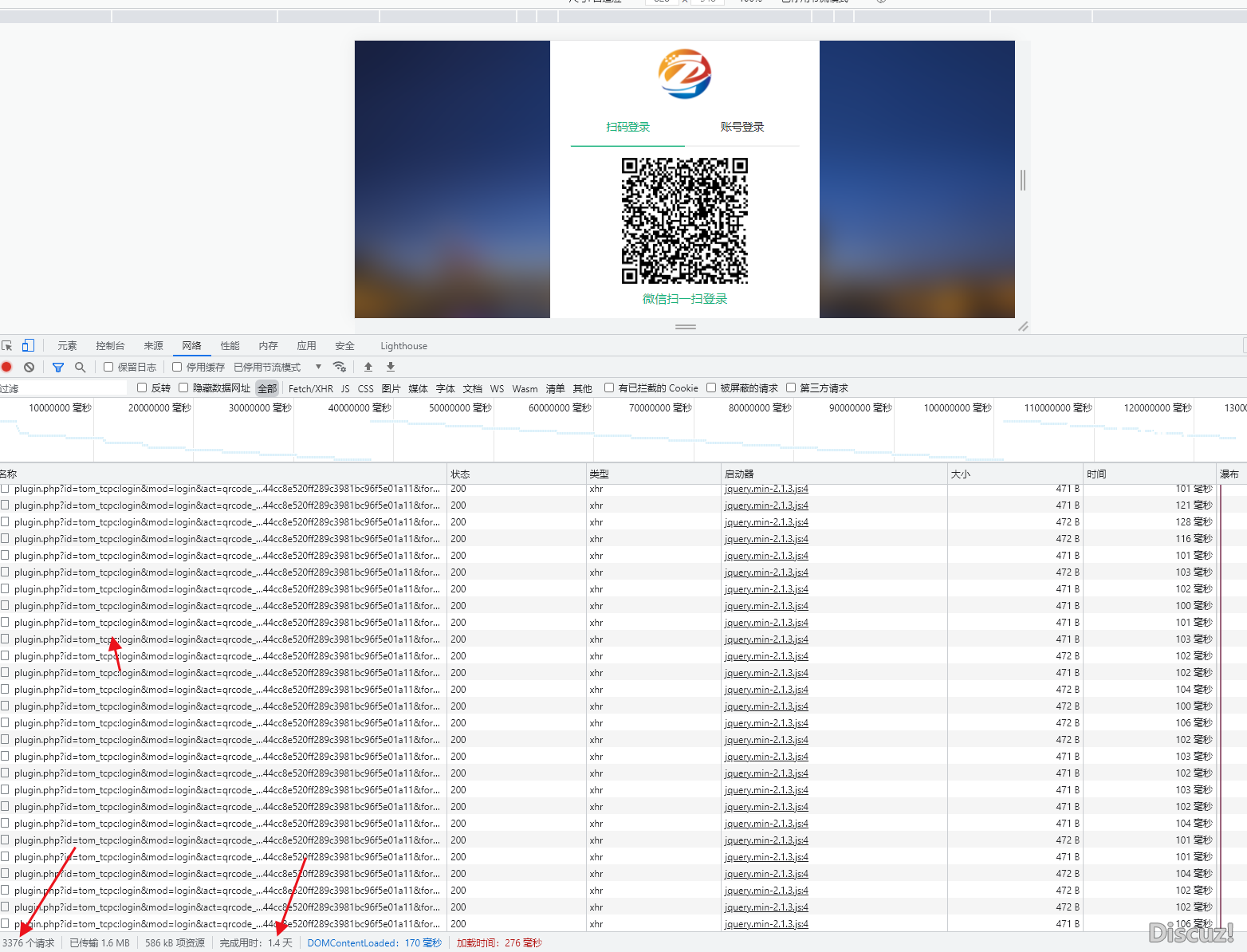Open network conditions via the wifi gear icon
This screenshot has height=952, width=1247.
[x=340, y=367]
